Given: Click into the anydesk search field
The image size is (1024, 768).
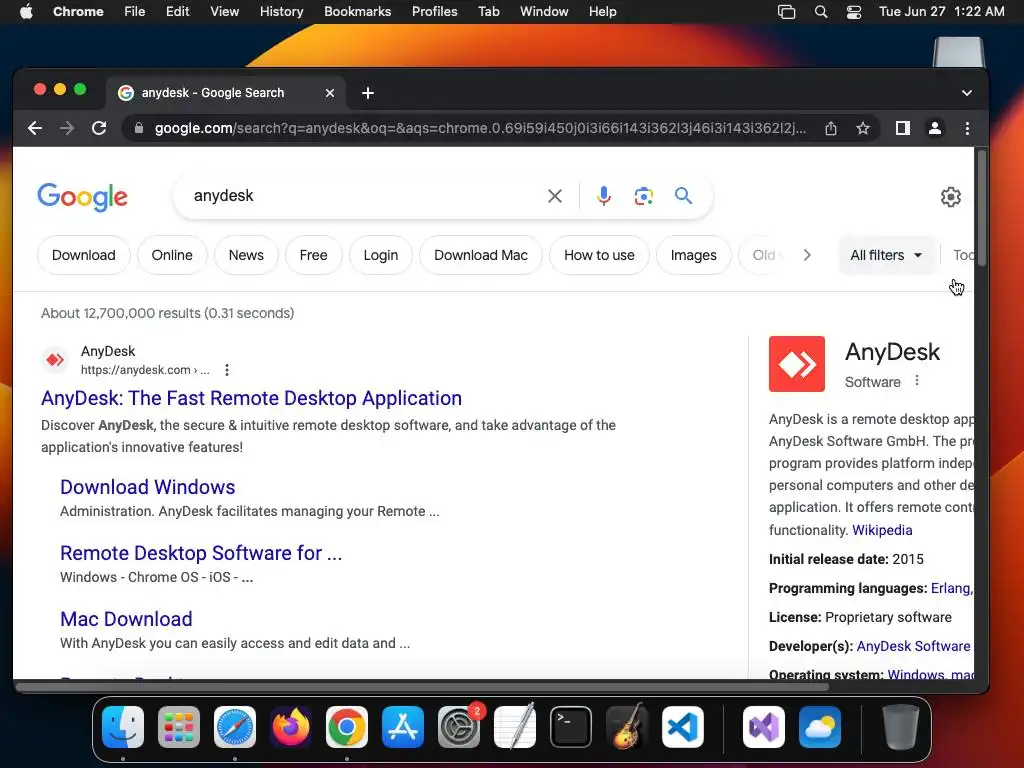Looking at the screenshot, I should pos(366,196).
